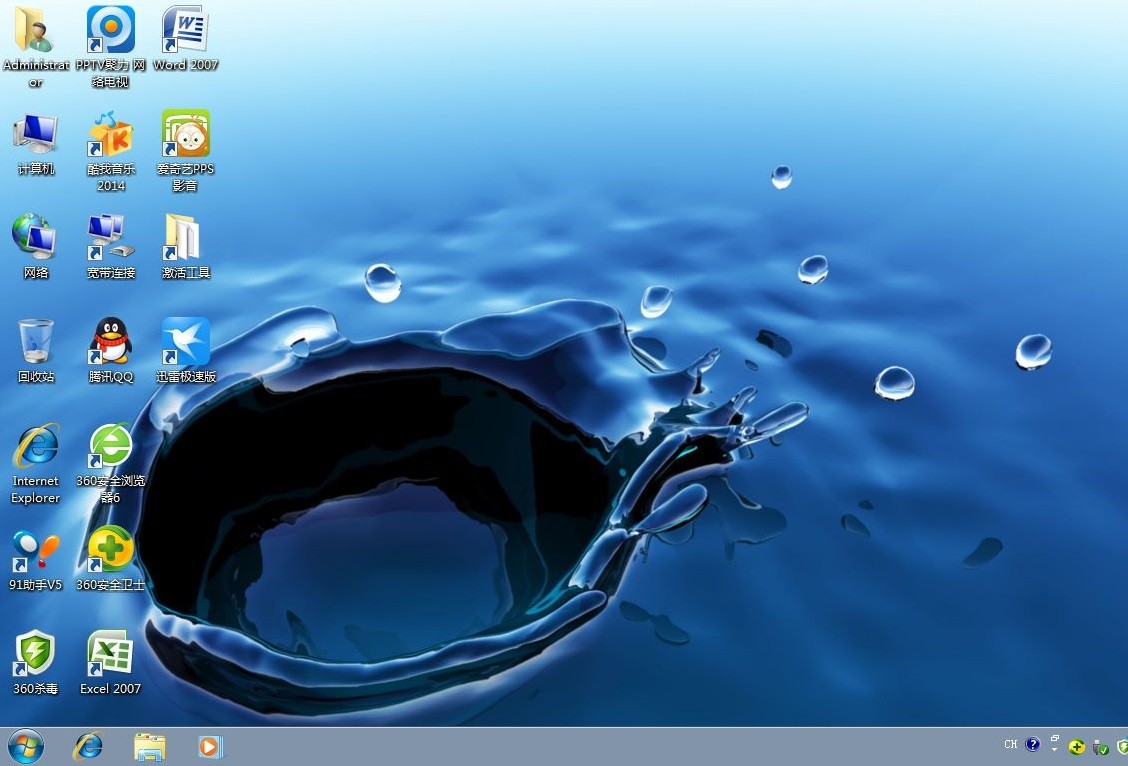Start the 宽带连接 broadband connection

point(110,237)
